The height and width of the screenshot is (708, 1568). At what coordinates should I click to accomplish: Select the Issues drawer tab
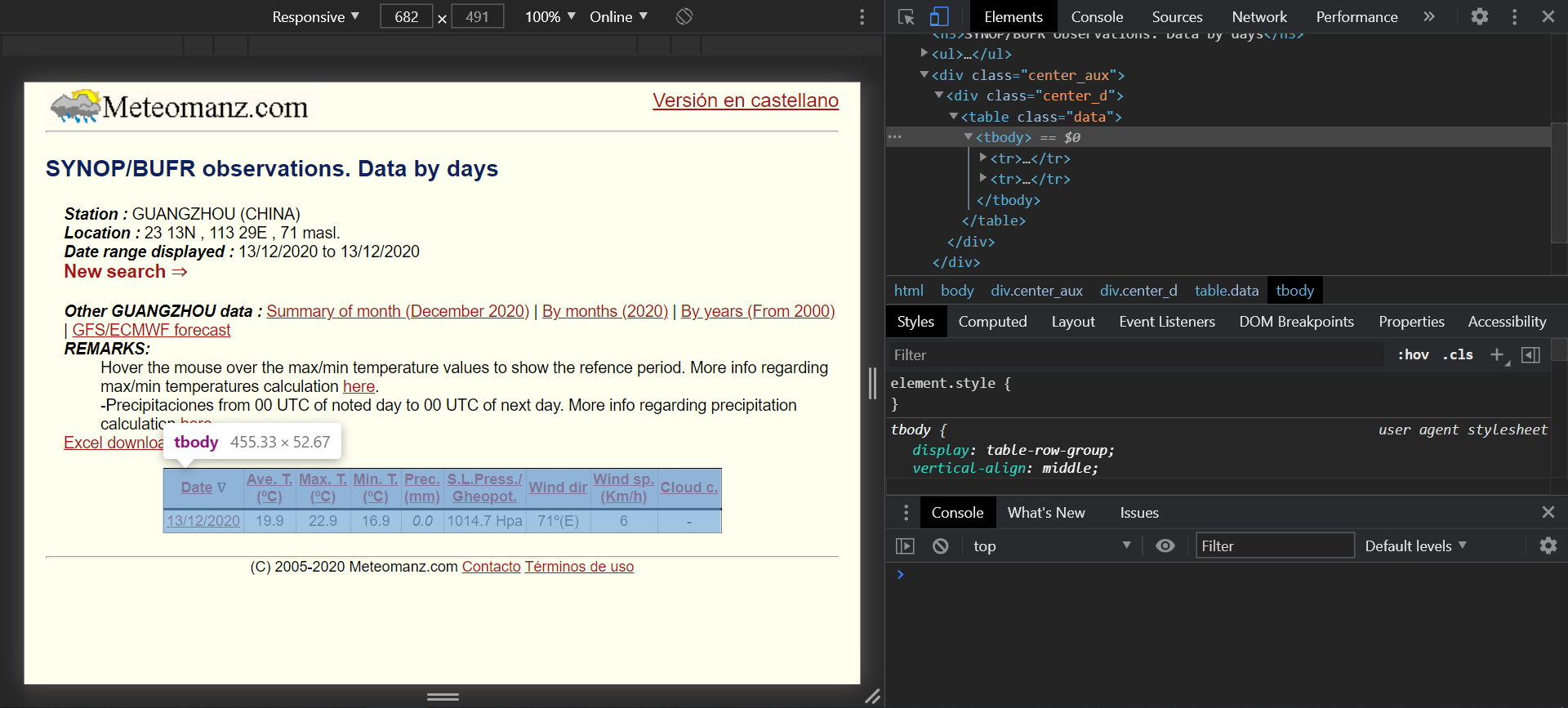(x=1139, y=512)
